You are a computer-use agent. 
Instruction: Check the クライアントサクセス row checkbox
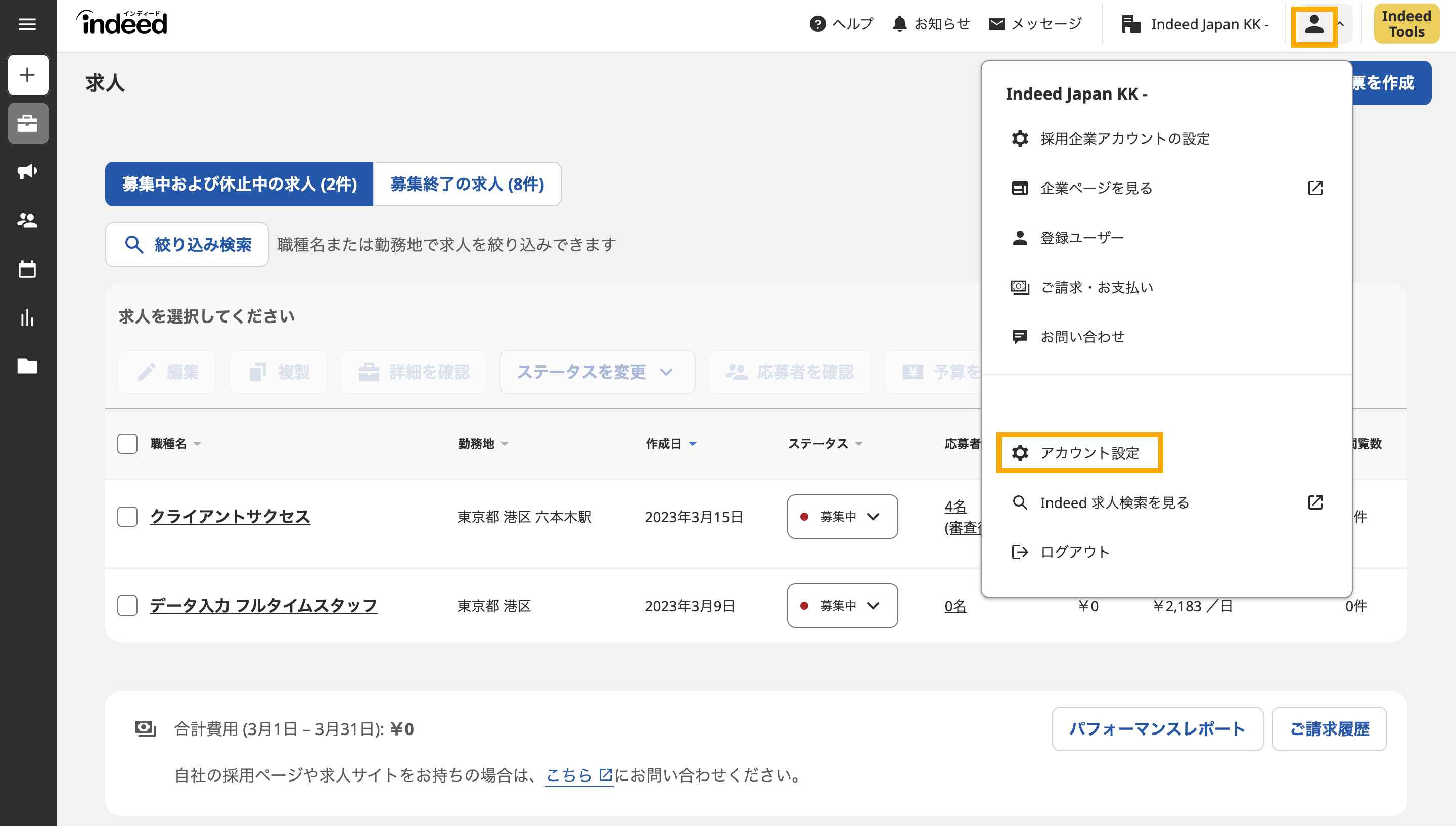pos(127,516)
